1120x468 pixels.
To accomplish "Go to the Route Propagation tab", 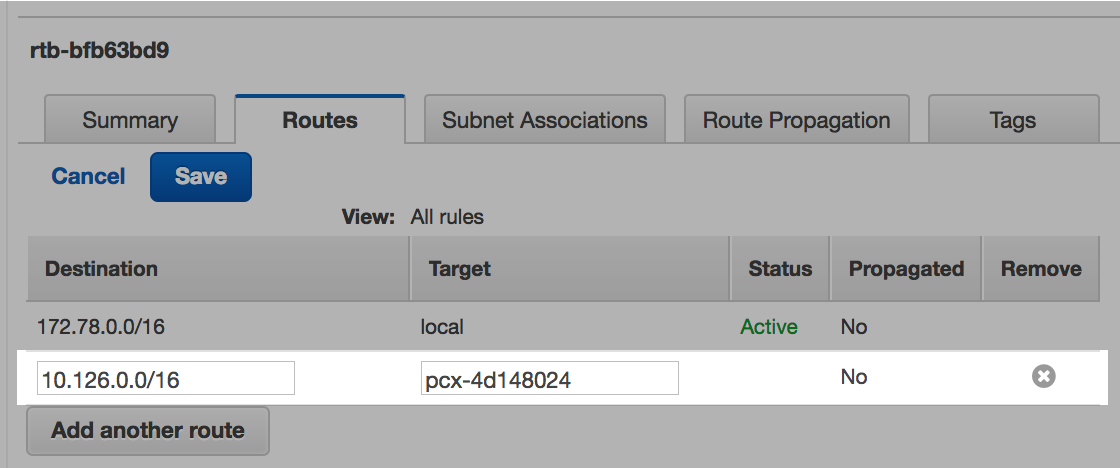I will [x=796, y=121].
